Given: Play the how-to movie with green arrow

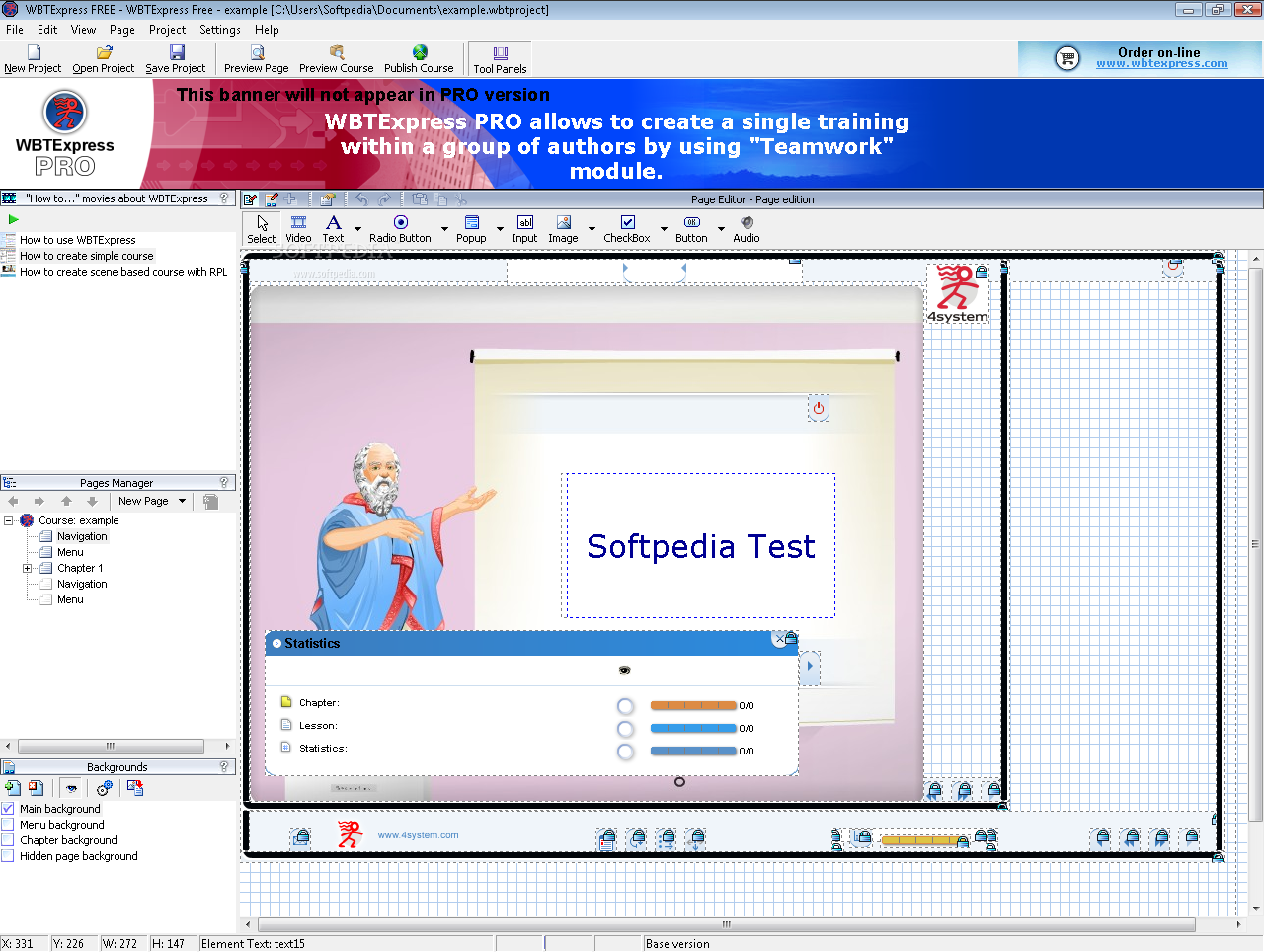Looking at the screenshot, I should pyautogui.click(x=13, y=219).
